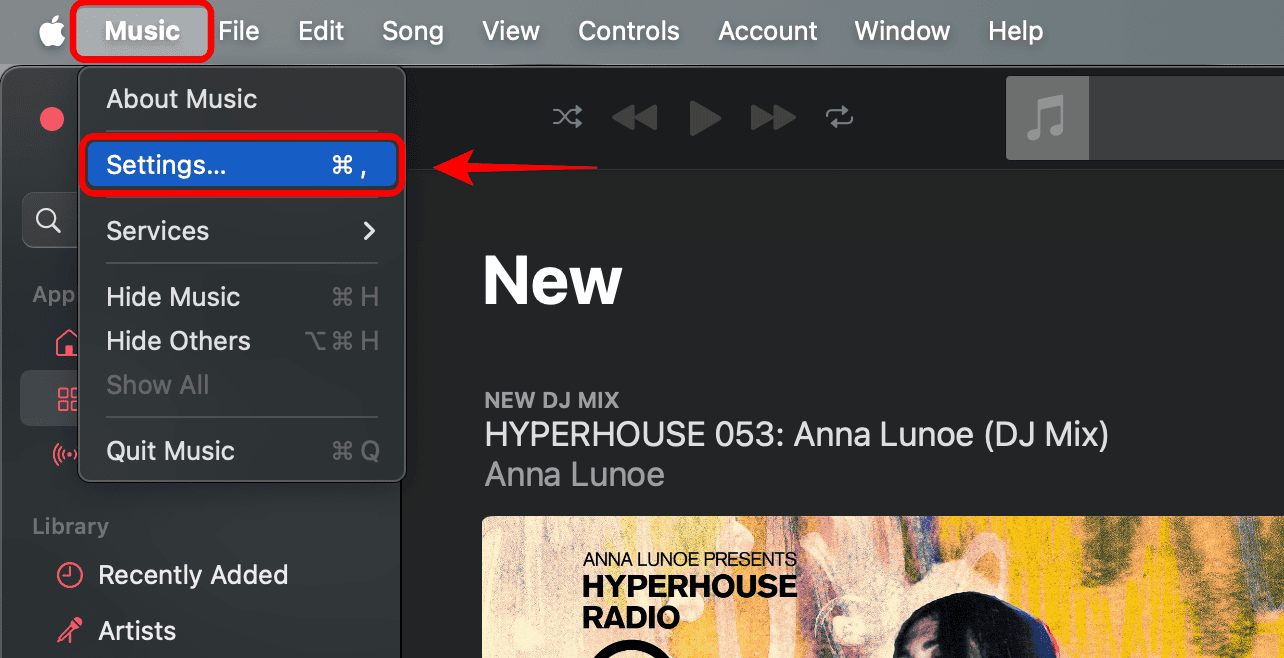This screenshot has height=658, width=1284.
Task: Click the sidebar search magnifier icon
Action: pyautogui.click(x=48, y=220)
